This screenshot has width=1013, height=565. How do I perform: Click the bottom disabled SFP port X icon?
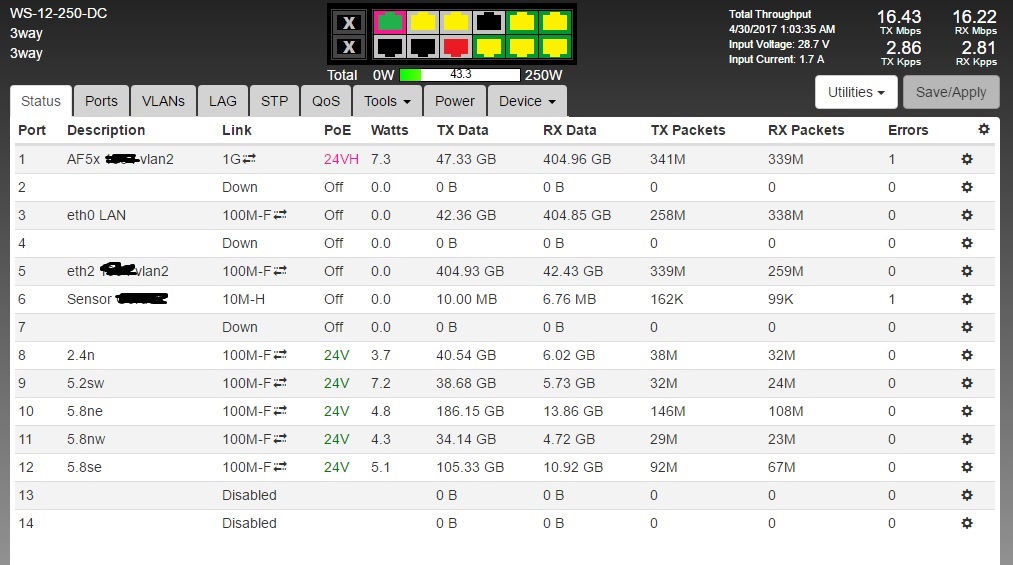tap(348, 47)
